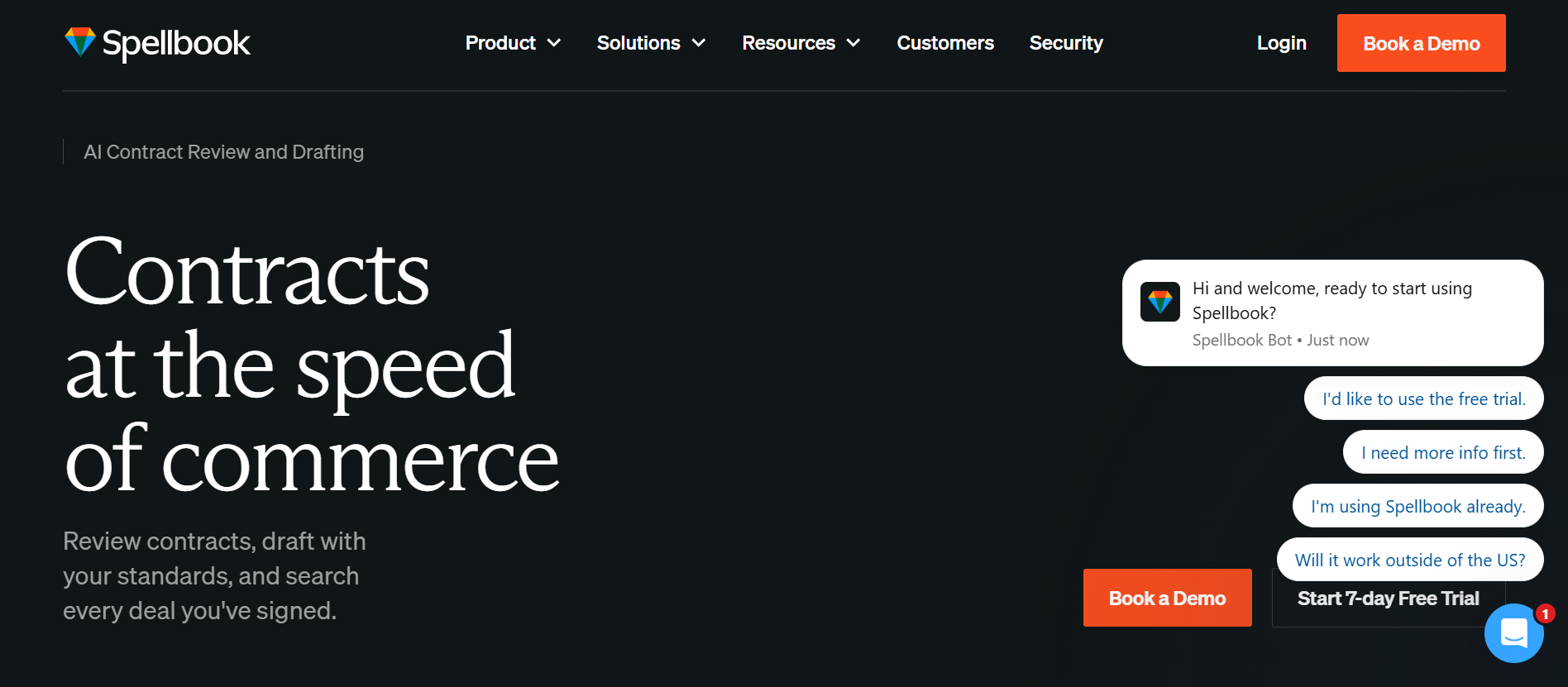Image resolution: width=1568 pixels, height=687 pixels.
Task: Click the "Spellbook Bot • Just now" timestamp
Action: click(1280, 340)
